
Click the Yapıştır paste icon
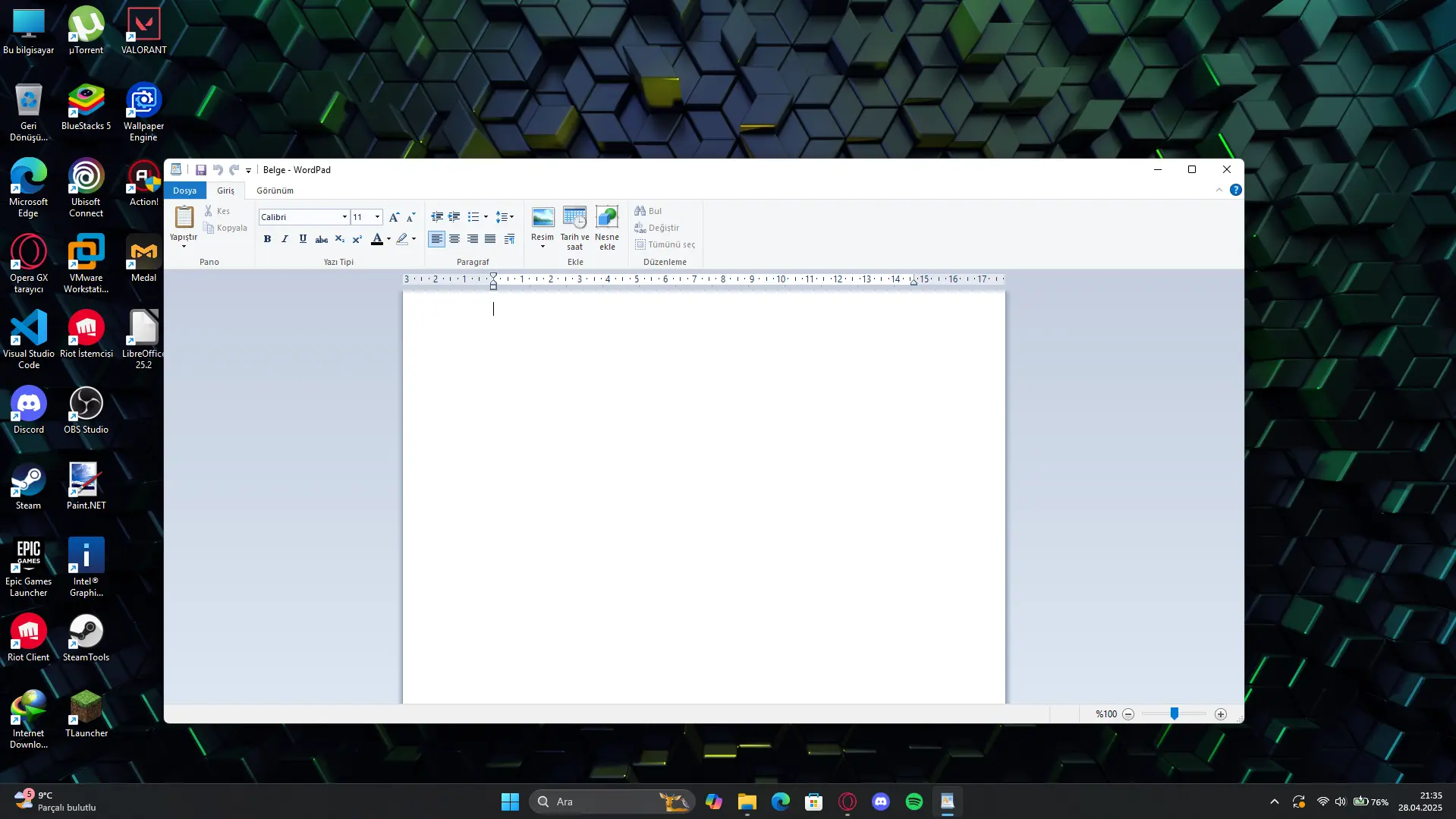pos(184,217)
